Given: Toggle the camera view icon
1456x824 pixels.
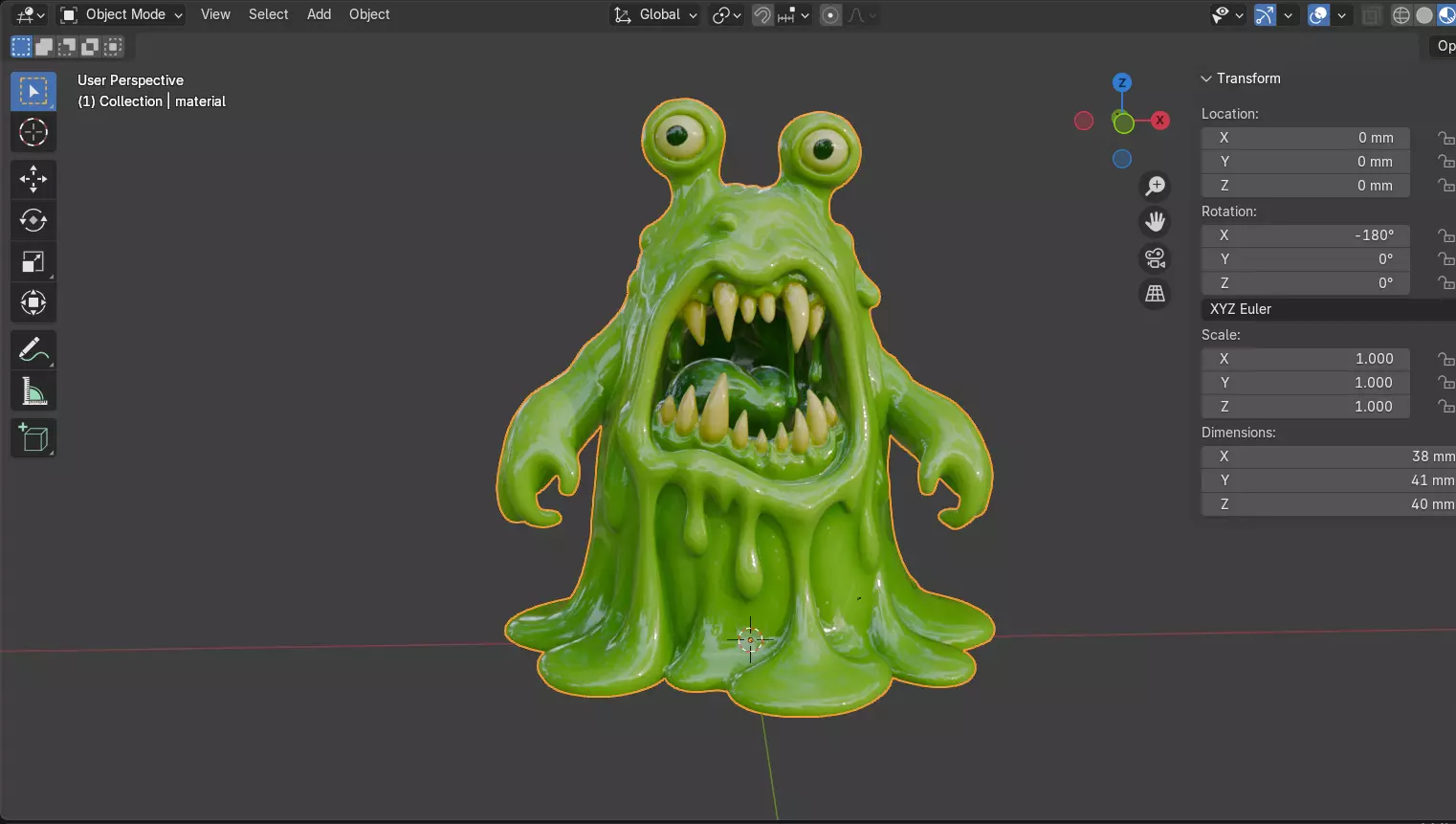Looking at the screenshot, I should pyautogui.click(x=1156, y=258).
